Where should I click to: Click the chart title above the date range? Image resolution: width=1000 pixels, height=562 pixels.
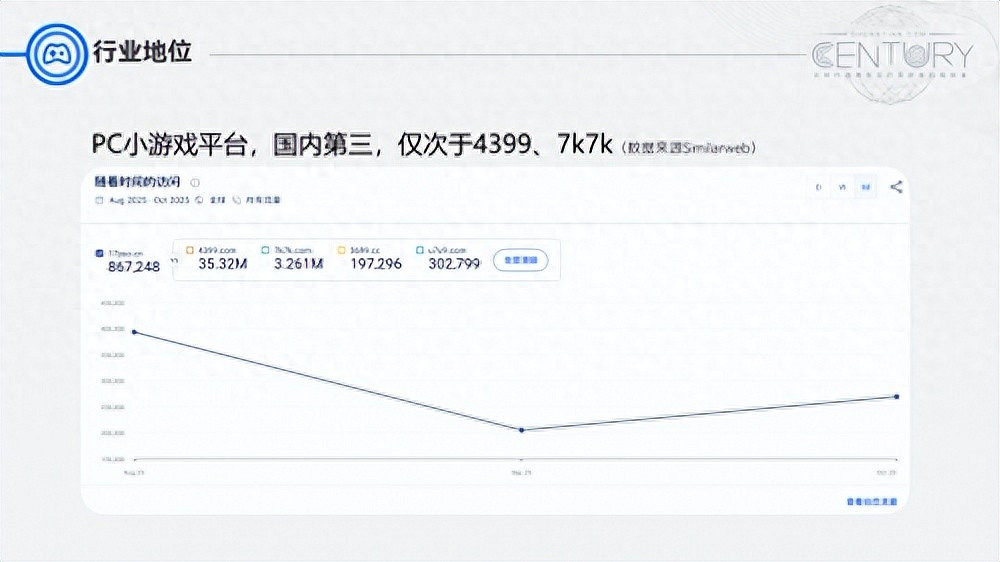coord(138,182)
